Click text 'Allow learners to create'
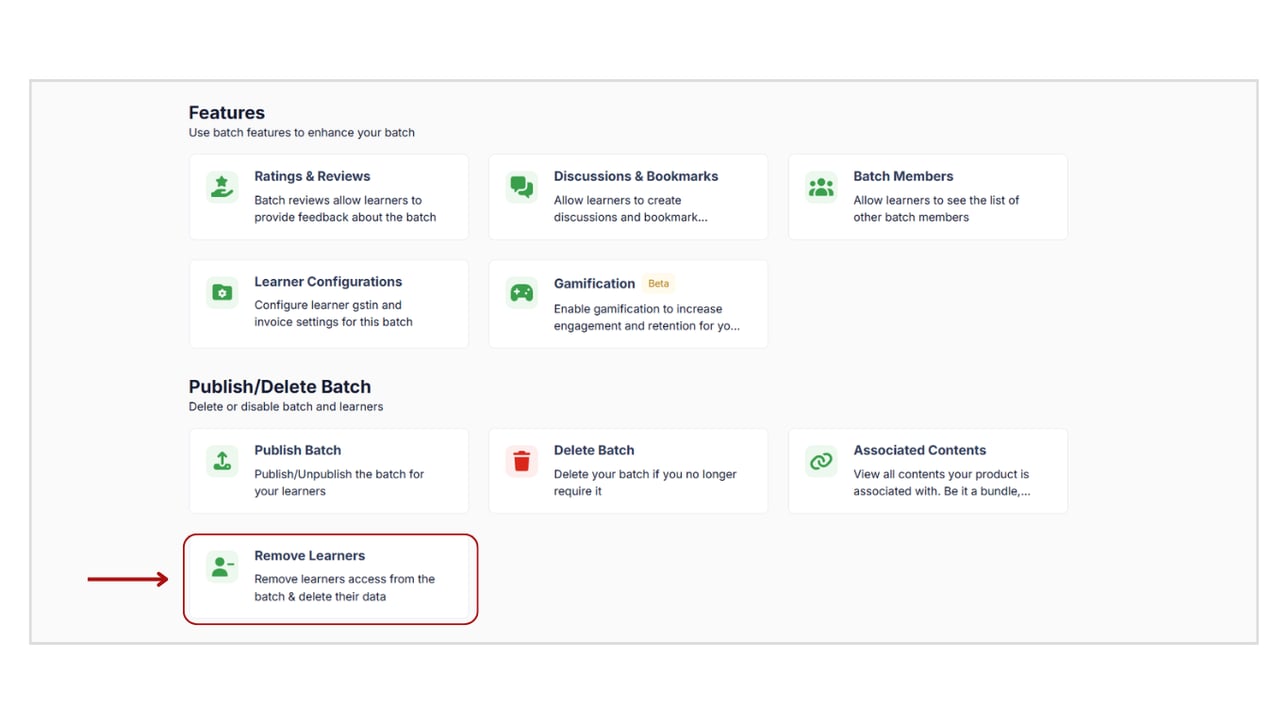This screenshot has width=1288, height=724. (x=618, y=200)
